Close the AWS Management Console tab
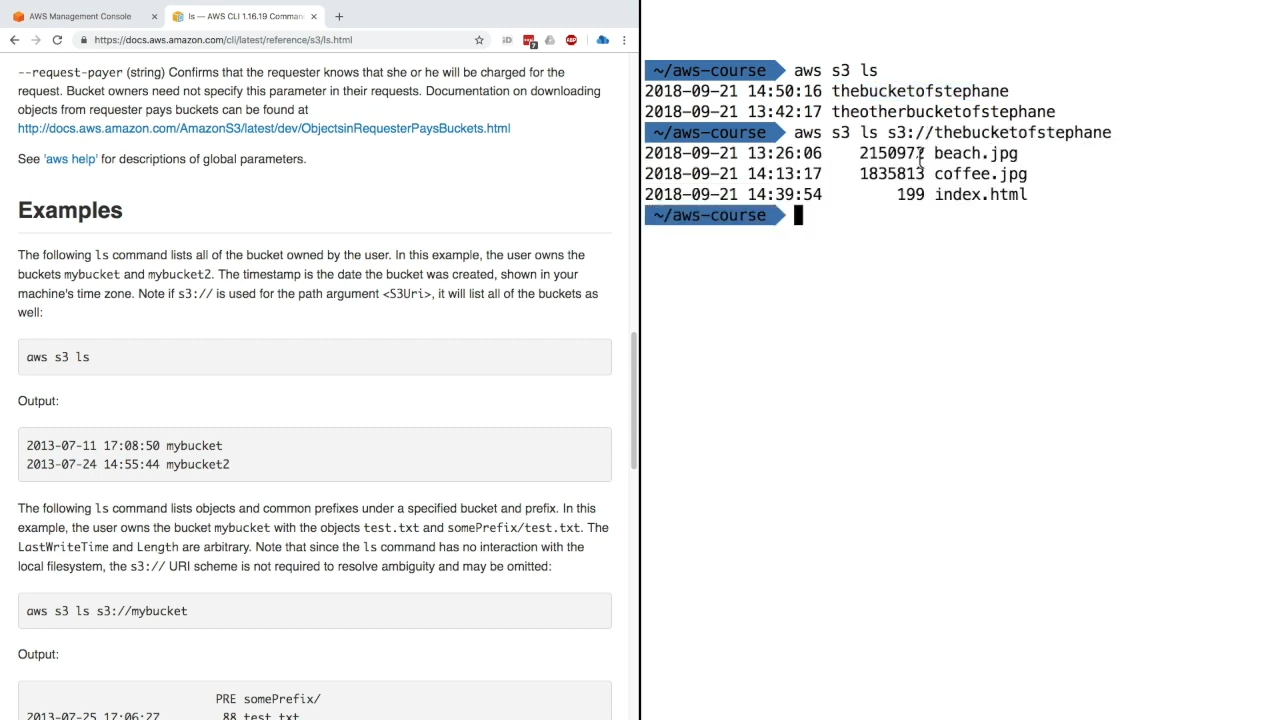 (x=154, y=16)
